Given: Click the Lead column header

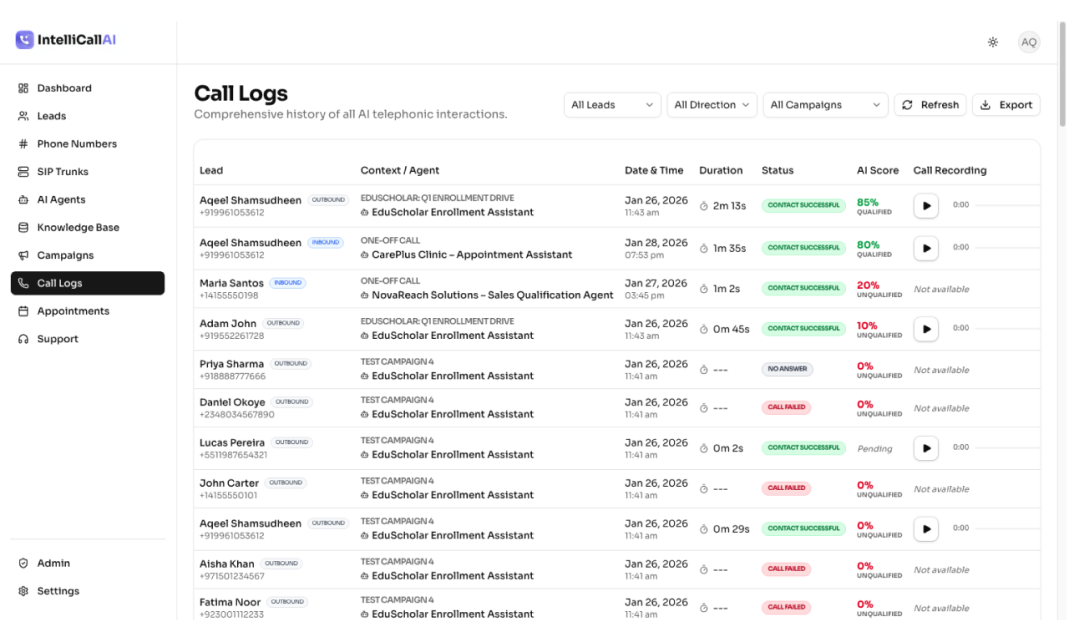Looking at the screenshot, I should pyautogui.click(x=211, y=170).
